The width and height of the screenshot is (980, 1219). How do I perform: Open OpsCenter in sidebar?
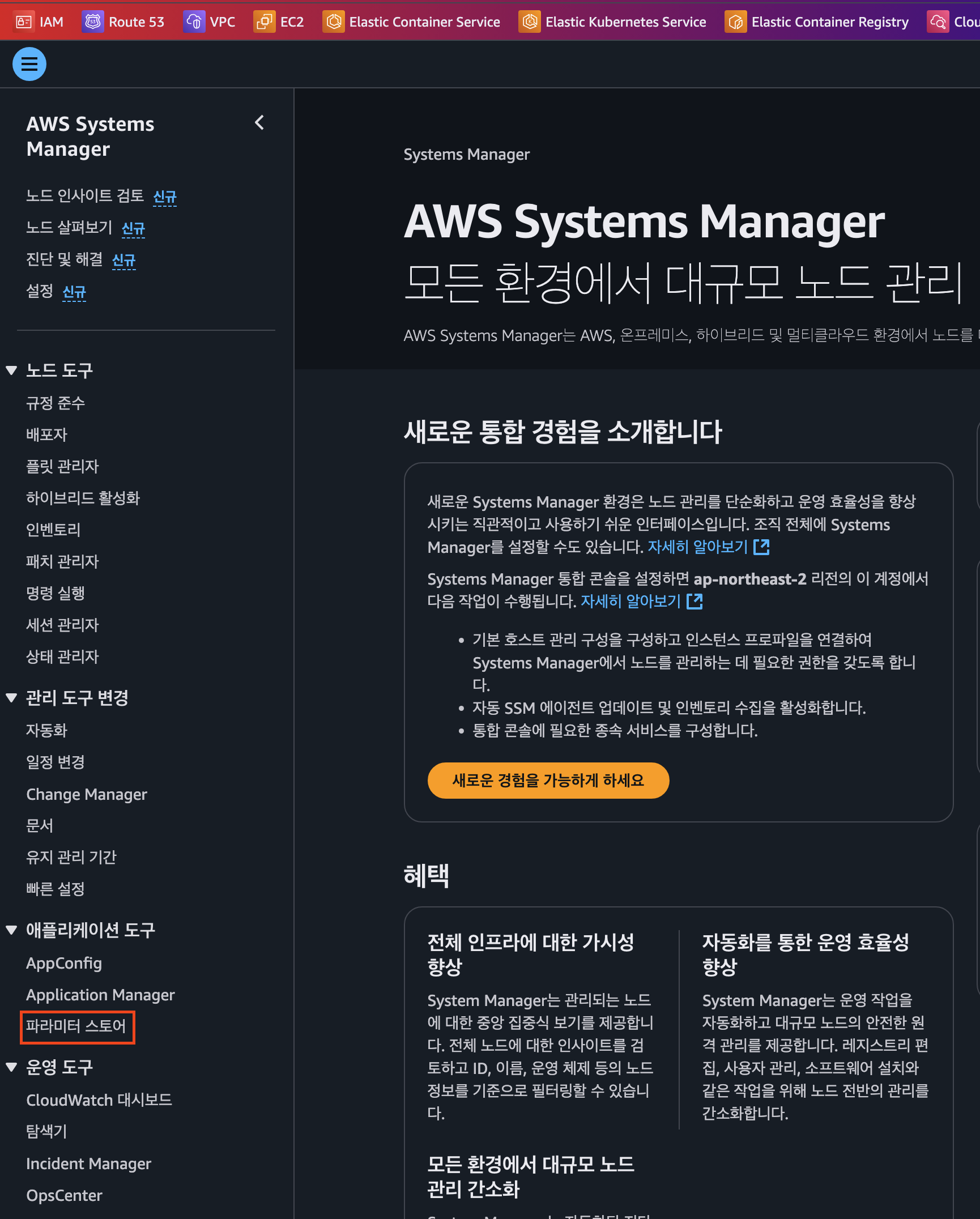64,1195
